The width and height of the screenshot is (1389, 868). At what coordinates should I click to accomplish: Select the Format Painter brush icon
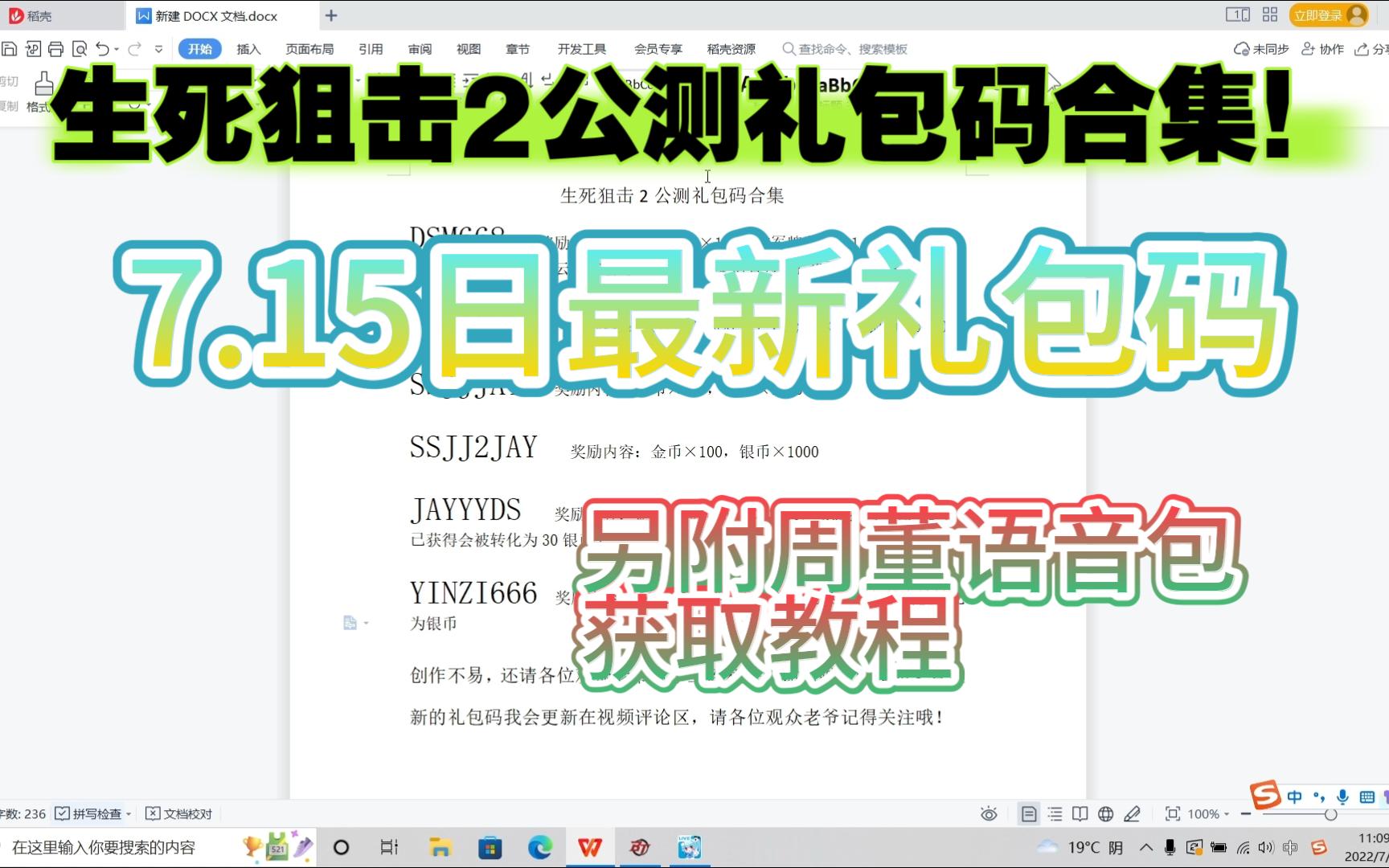point(44,83)
